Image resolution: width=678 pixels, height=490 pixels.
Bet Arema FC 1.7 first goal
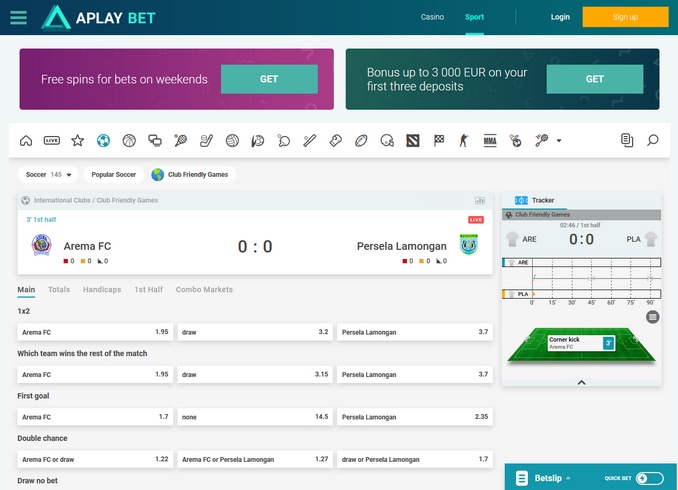pyautogui.click(x=95, y=417)
